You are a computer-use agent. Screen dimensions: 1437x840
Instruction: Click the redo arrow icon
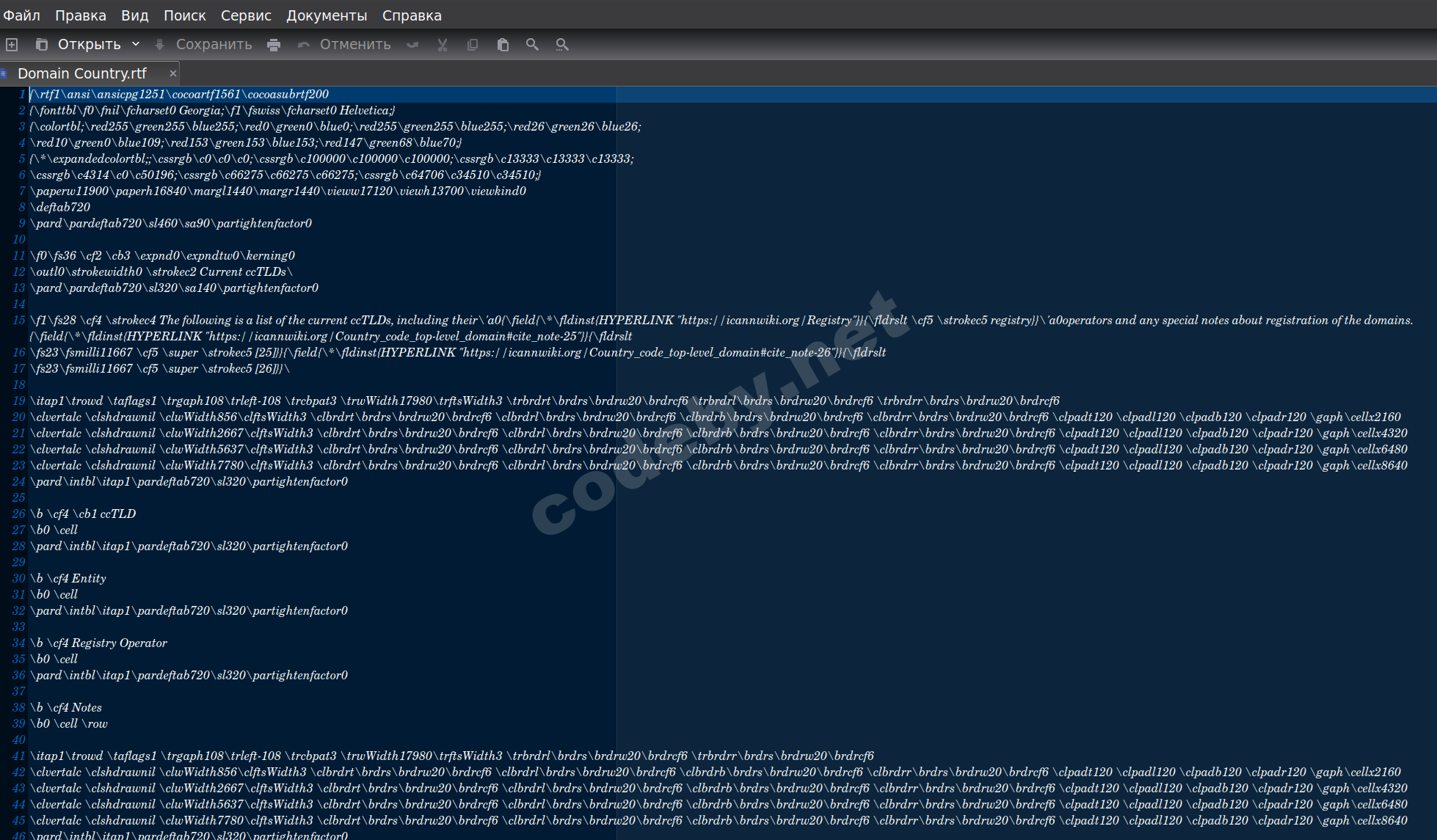tap(412, 45)
